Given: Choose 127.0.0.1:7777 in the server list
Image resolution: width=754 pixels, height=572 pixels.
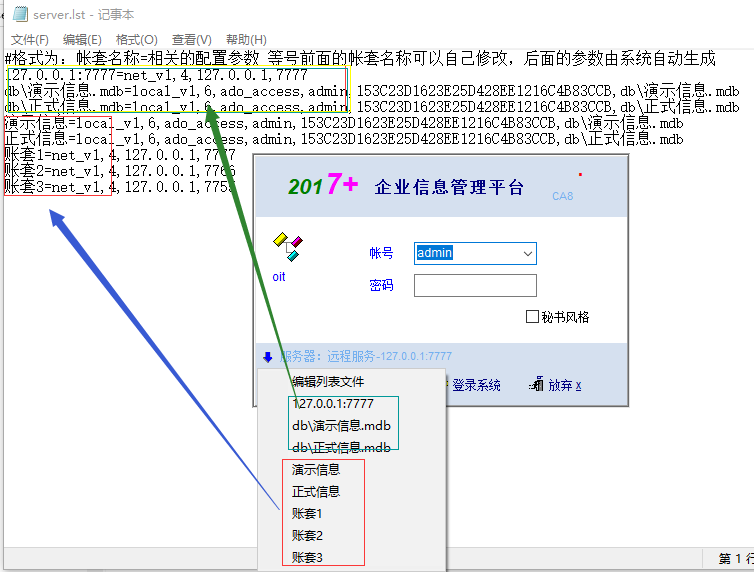Looking at the screenshot, I should pyautogui.click(x=333, y=404).
